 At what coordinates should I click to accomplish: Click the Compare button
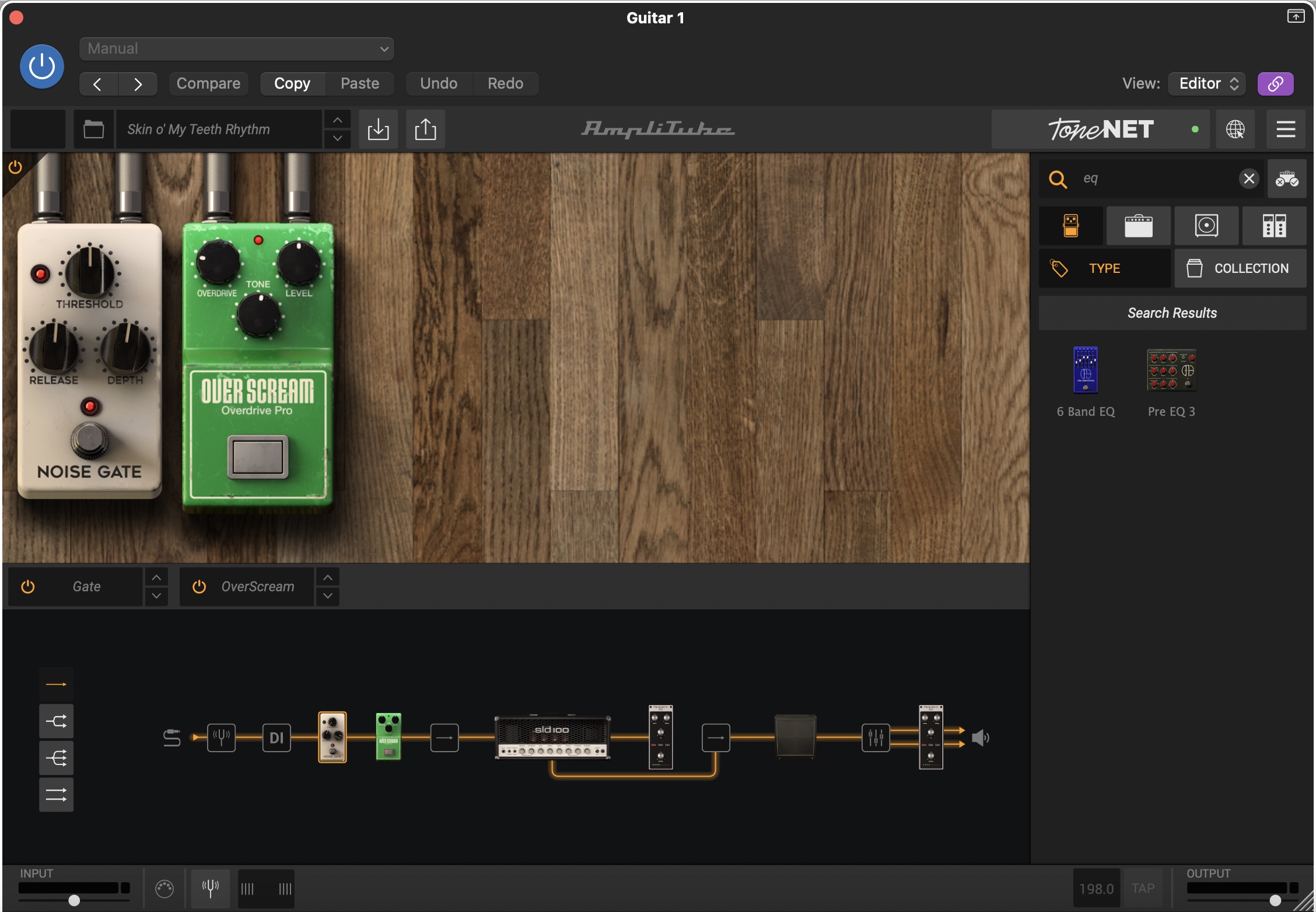tap(208, 83)
